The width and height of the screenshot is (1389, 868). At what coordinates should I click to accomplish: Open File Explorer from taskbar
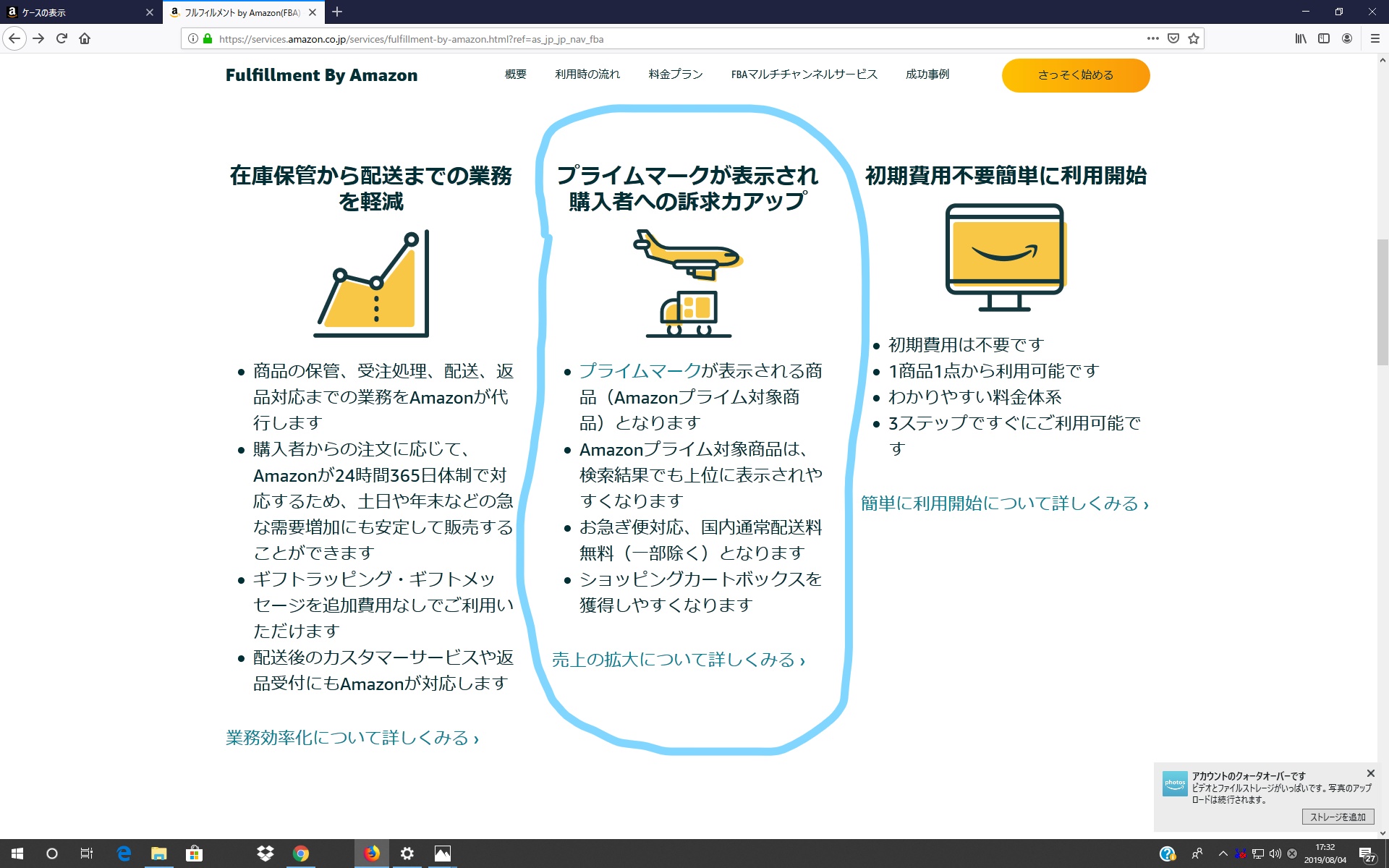pos(159,854)
